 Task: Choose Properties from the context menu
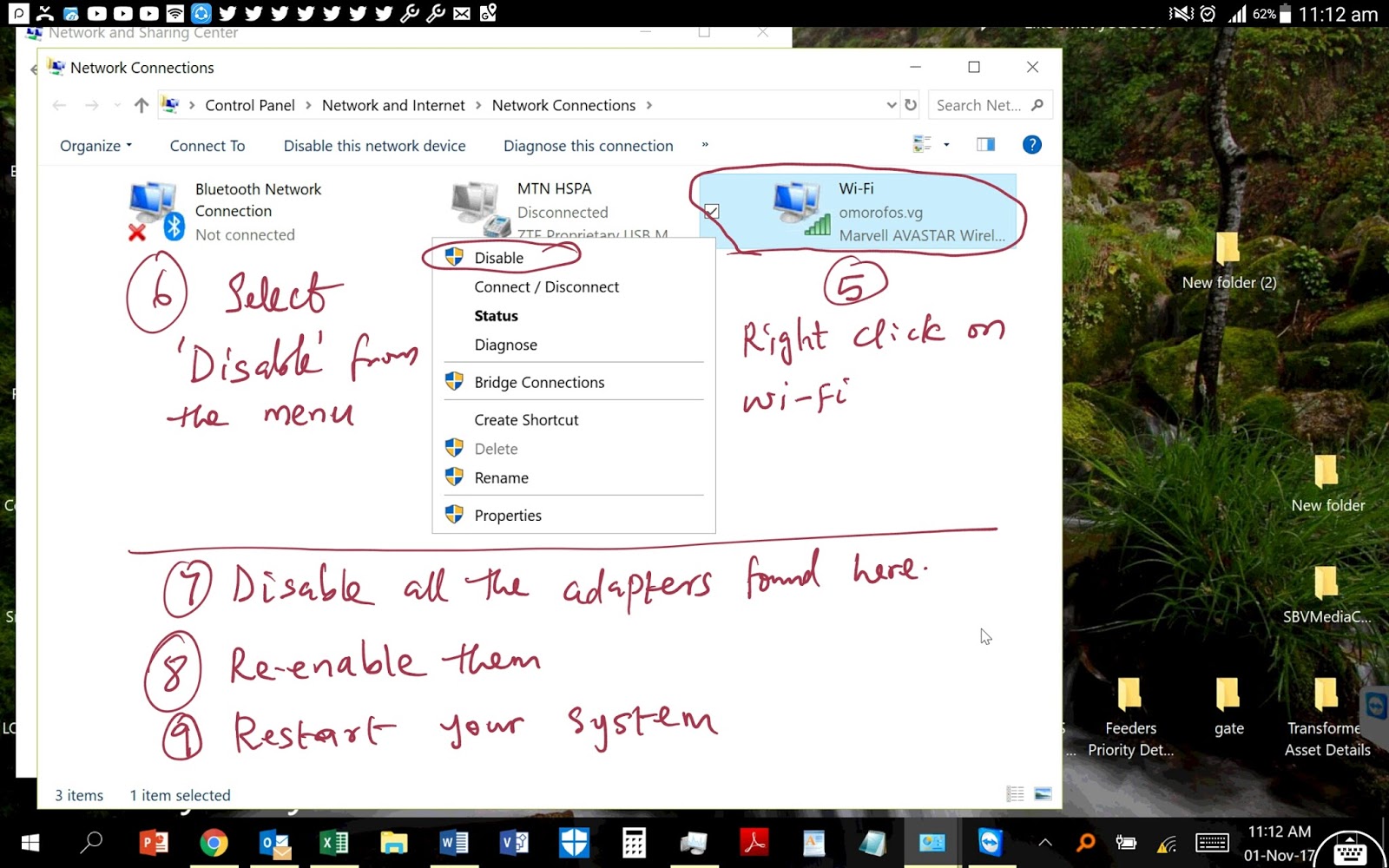click(508, 514)
